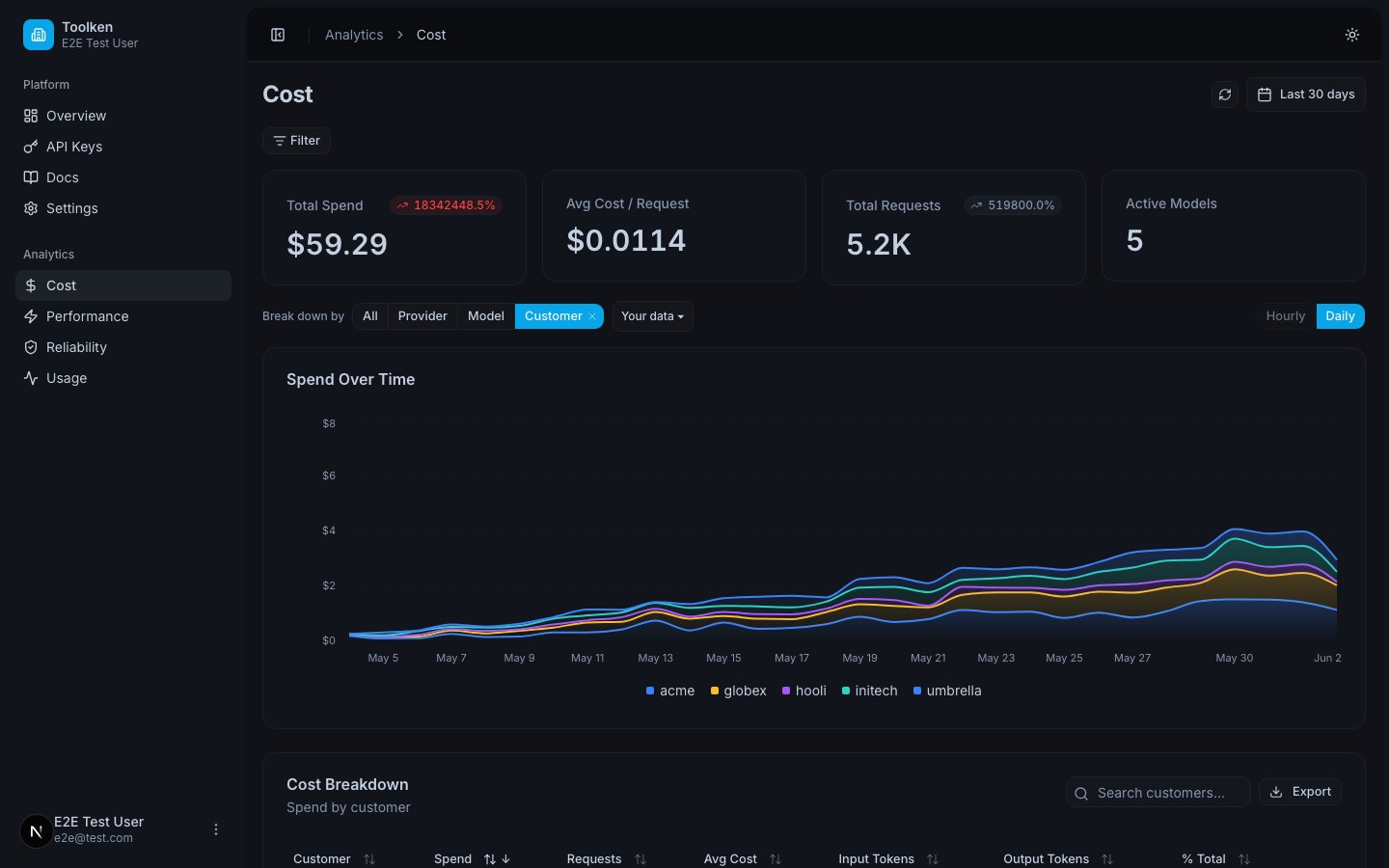Sort table by Customer column
The width and height of the screenshot is (1389, 868).
tap(334, 858)
